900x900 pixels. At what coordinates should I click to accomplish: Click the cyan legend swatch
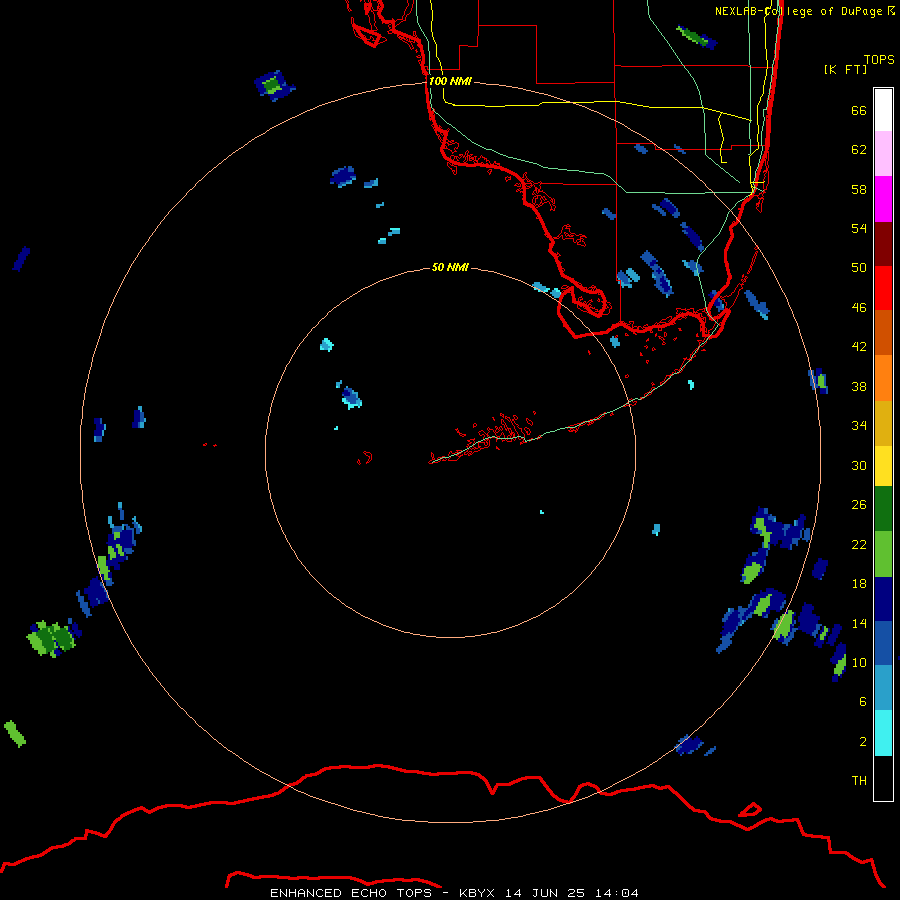click(x=883, y=733)
